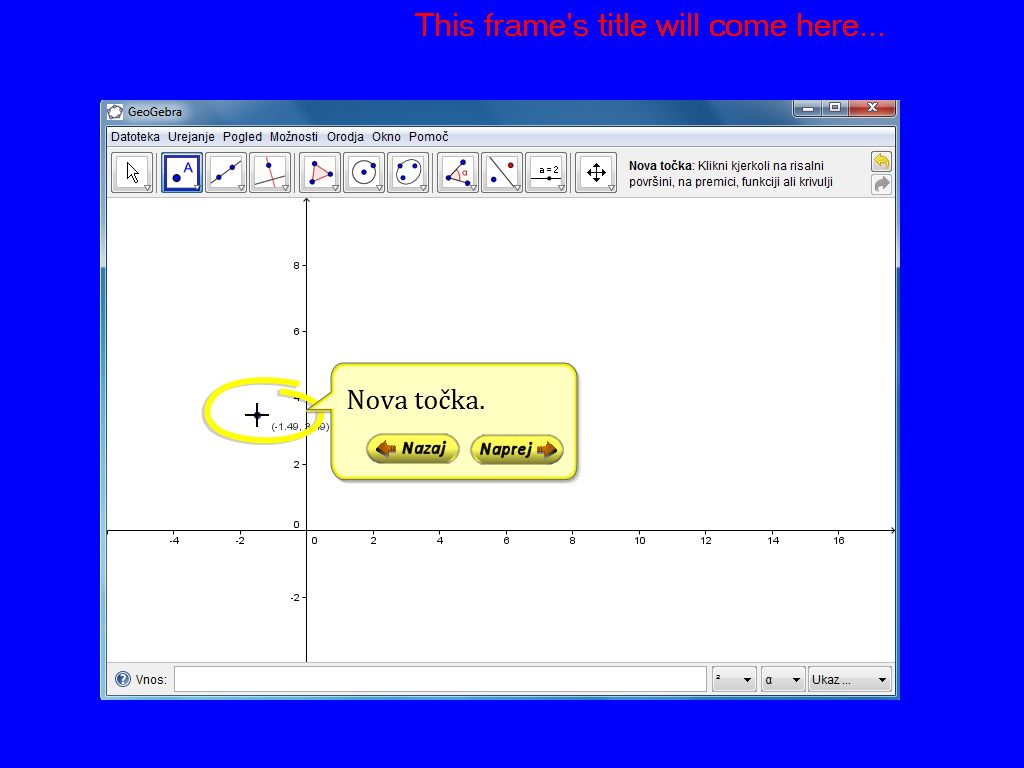Open the Pomoč menu

[429, 136]
